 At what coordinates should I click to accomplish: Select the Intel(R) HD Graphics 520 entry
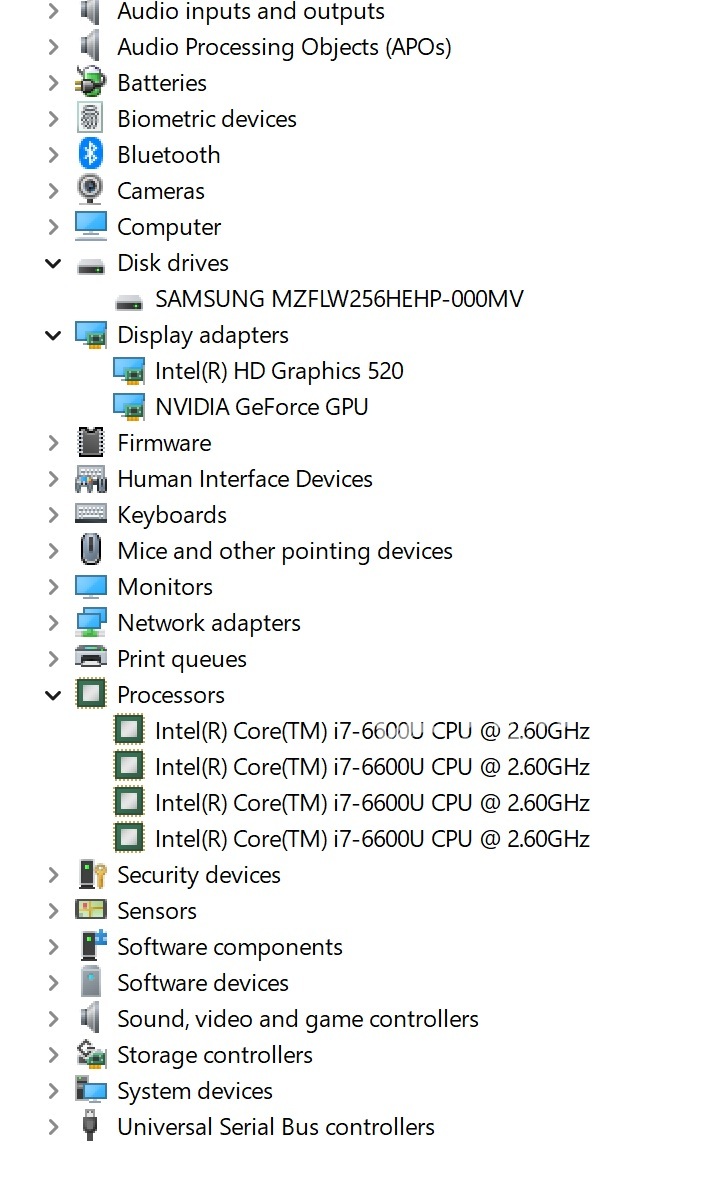pyautogui.click(x=279, y=370)
